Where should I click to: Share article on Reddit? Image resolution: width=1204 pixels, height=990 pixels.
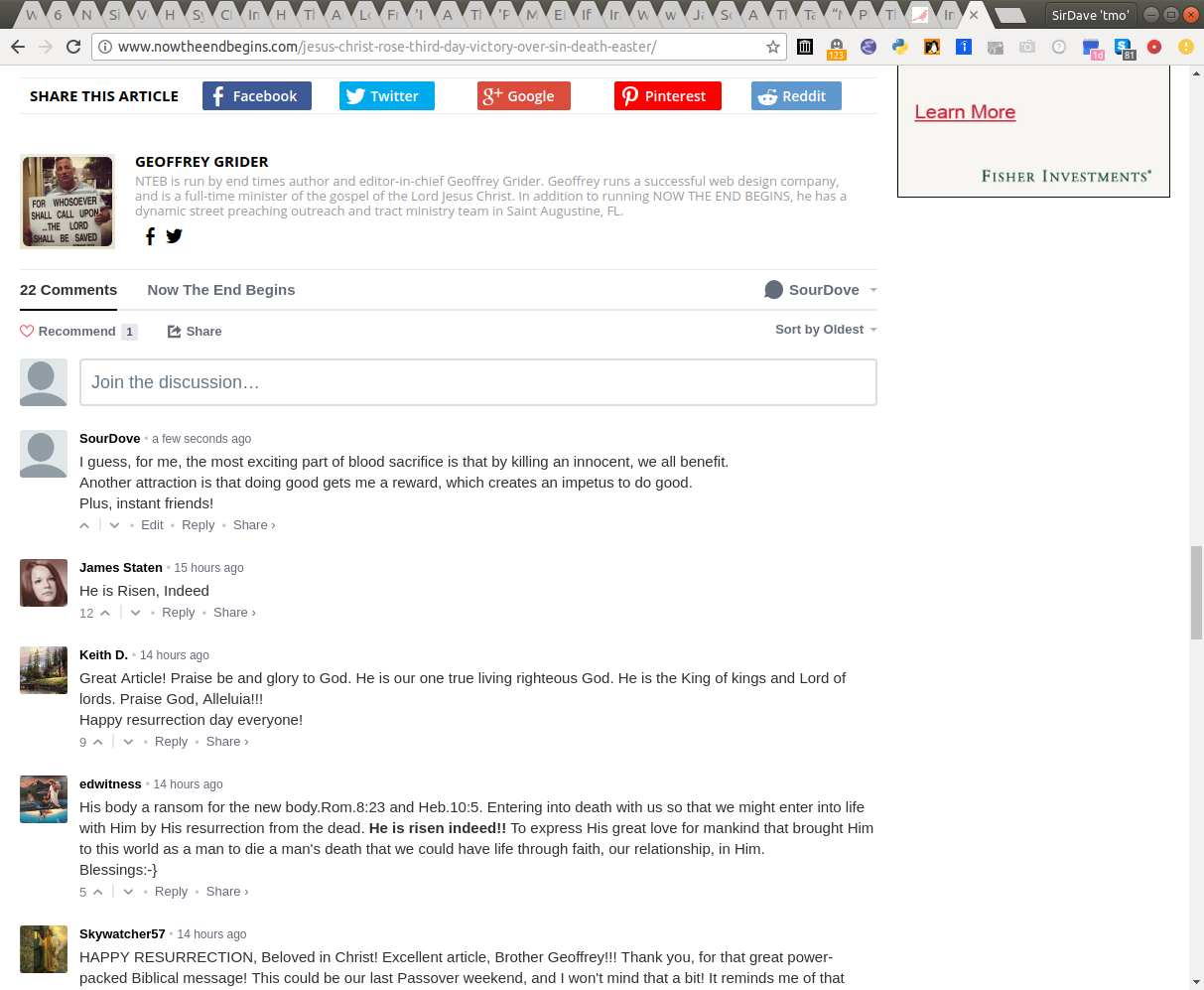point(796,96)
